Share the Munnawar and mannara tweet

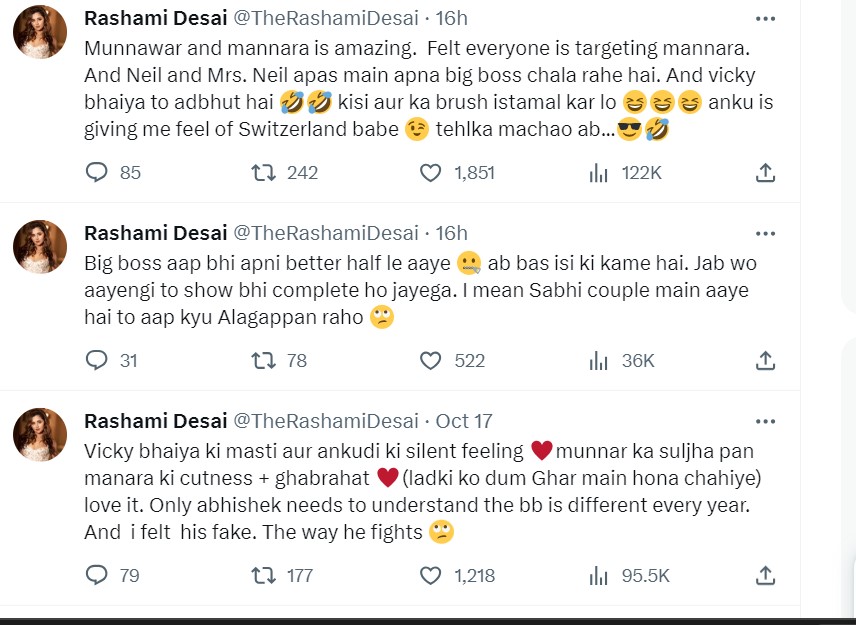click(765, 173)
